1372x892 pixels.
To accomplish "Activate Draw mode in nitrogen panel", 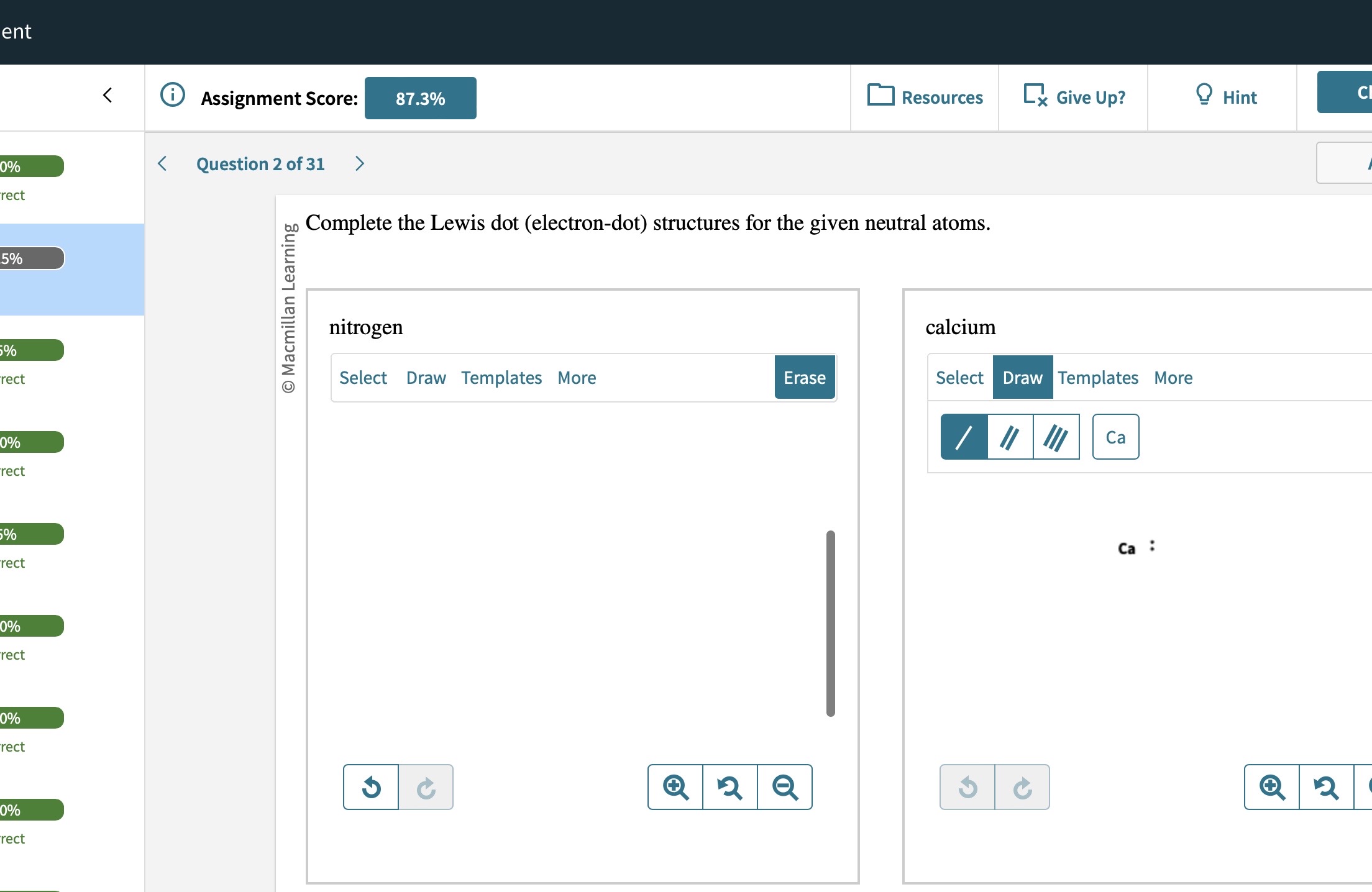I will (x=426, y=378).
